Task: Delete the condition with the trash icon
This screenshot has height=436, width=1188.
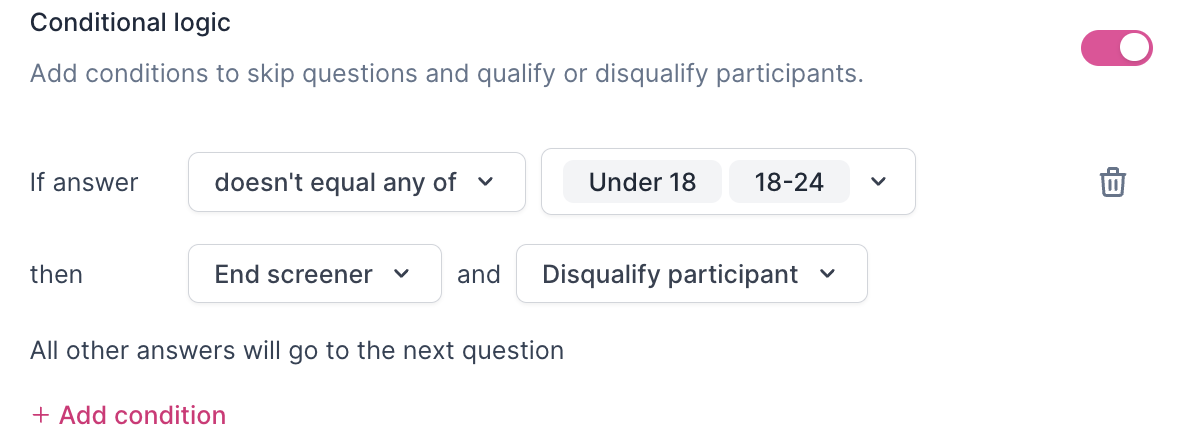Action: [x=1112, y=182]
